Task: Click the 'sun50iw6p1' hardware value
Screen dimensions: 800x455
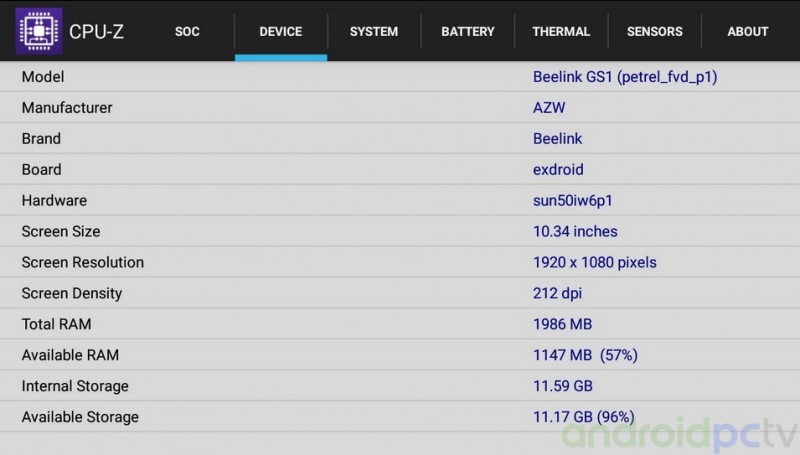Action: point(572,200)
